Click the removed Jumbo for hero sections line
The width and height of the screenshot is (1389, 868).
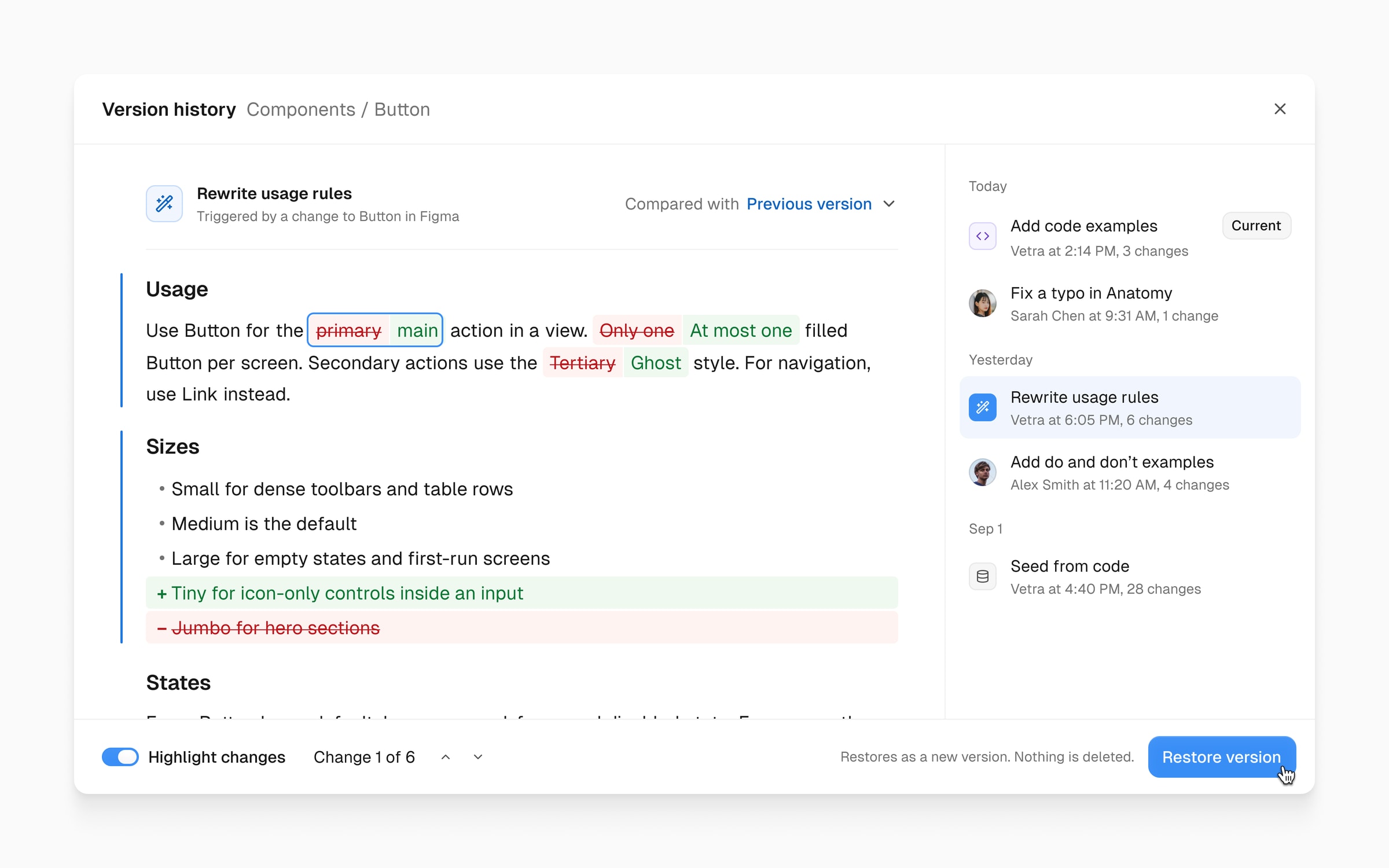[x=522, y=627]
